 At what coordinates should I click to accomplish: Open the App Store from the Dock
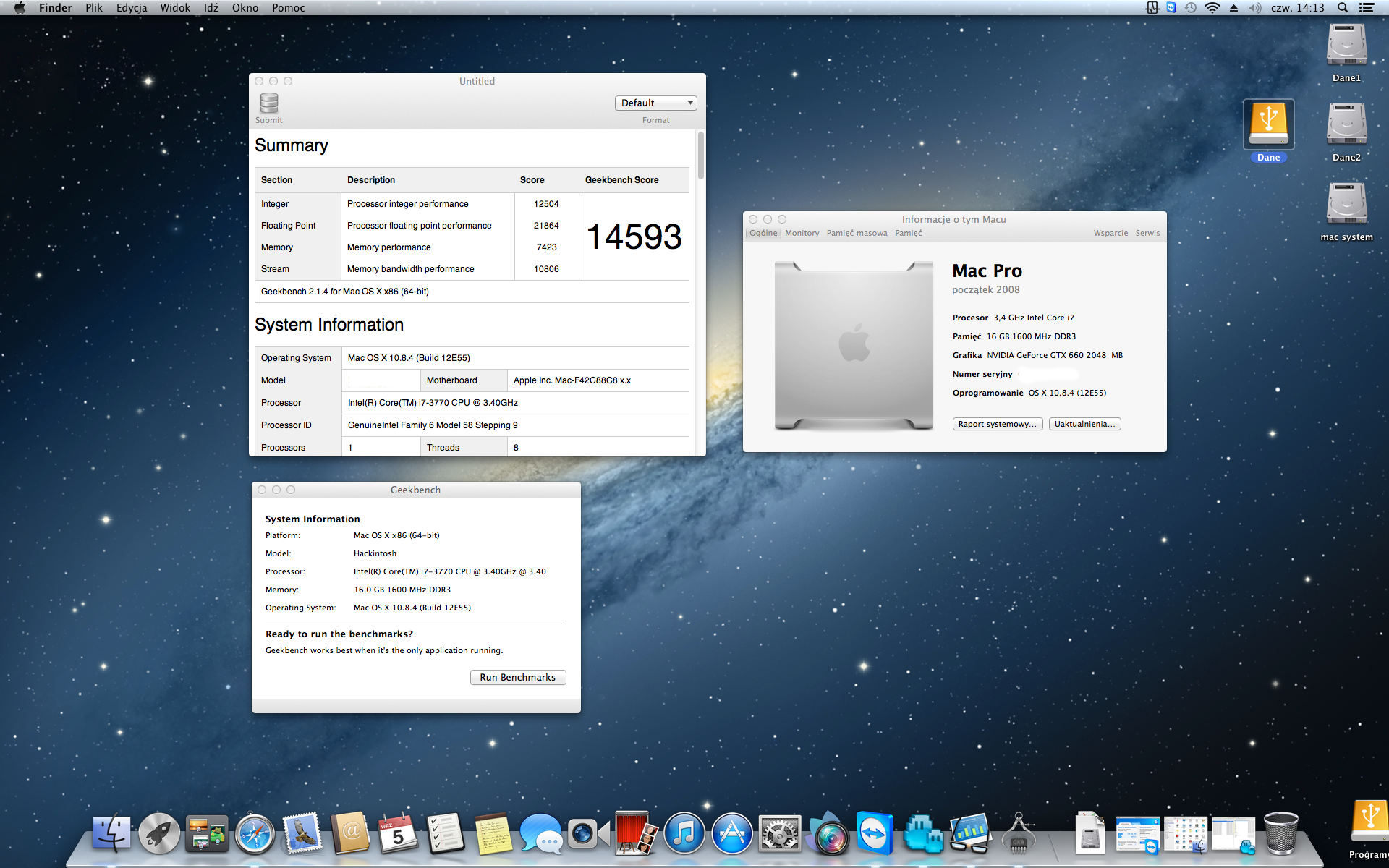(x=731, y=833)
